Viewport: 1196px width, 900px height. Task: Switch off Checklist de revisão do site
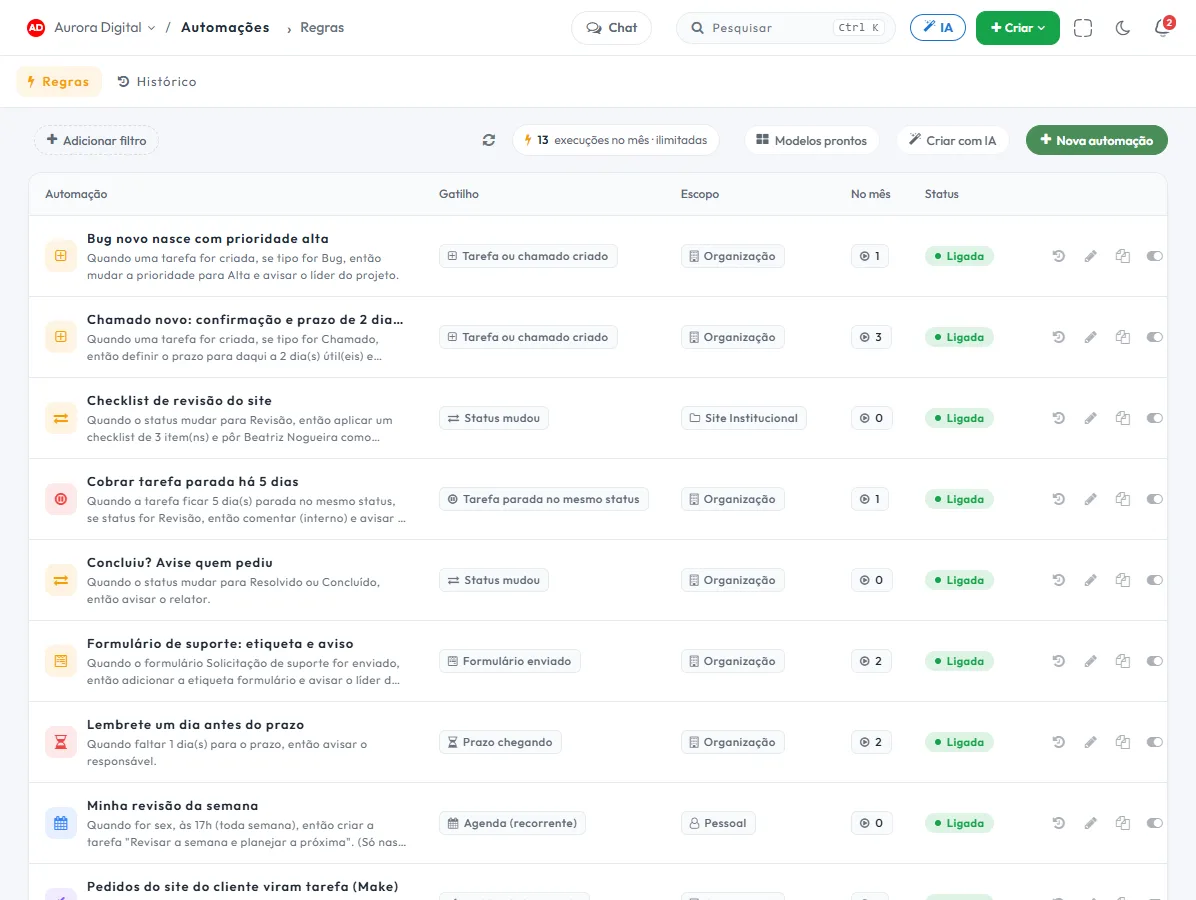[1155, 418]
